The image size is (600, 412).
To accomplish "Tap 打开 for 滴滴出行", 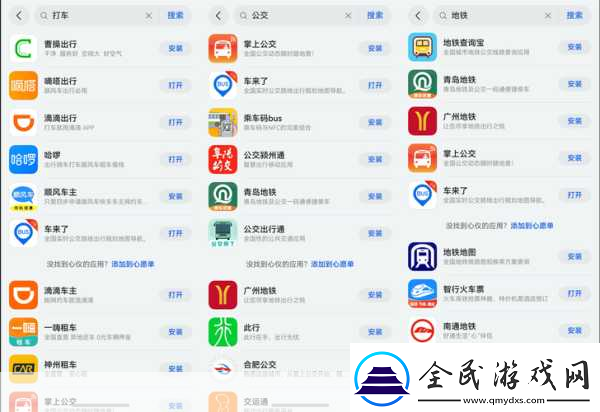I will 176,122.
